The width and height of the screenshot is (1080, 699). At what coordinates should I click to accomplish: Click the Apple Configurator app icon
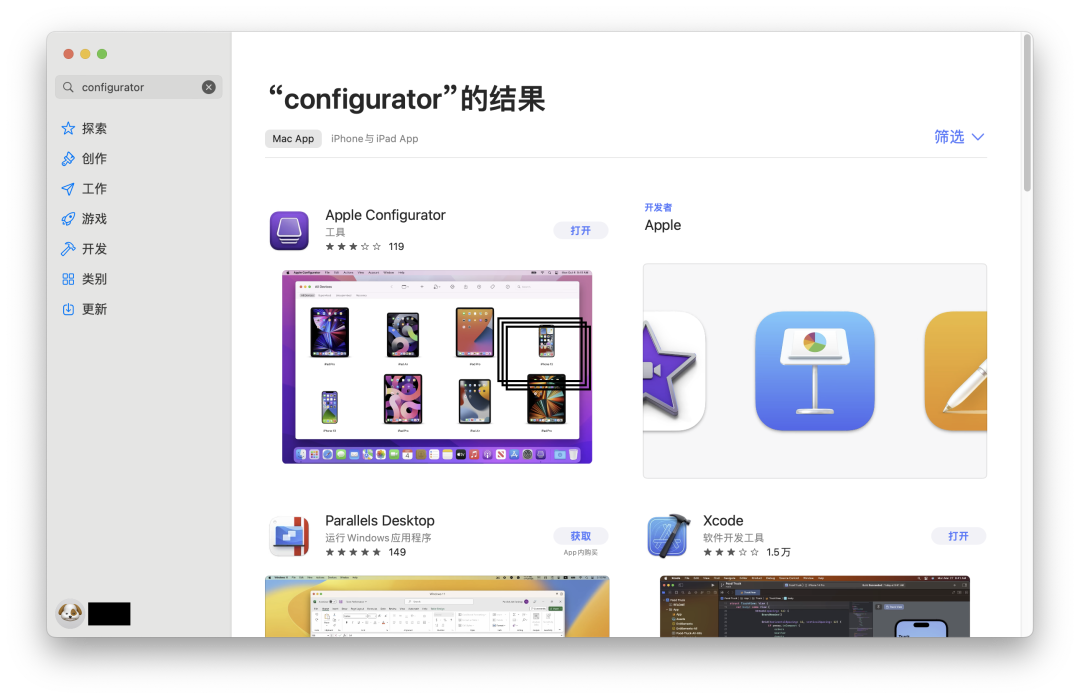pos(289,230)
